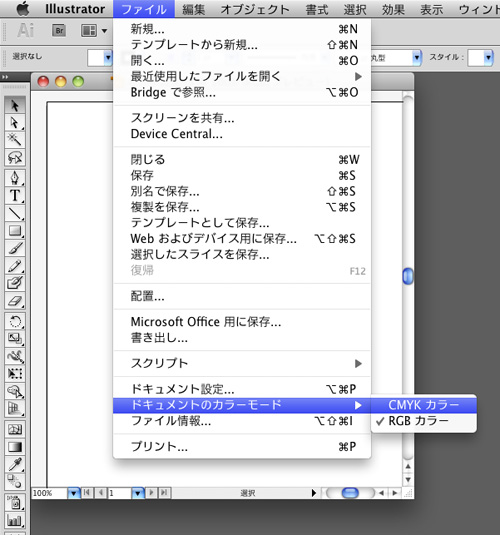The image size is (500, 535).
Task: Go to first artboard button
Action: click(87, 492)
